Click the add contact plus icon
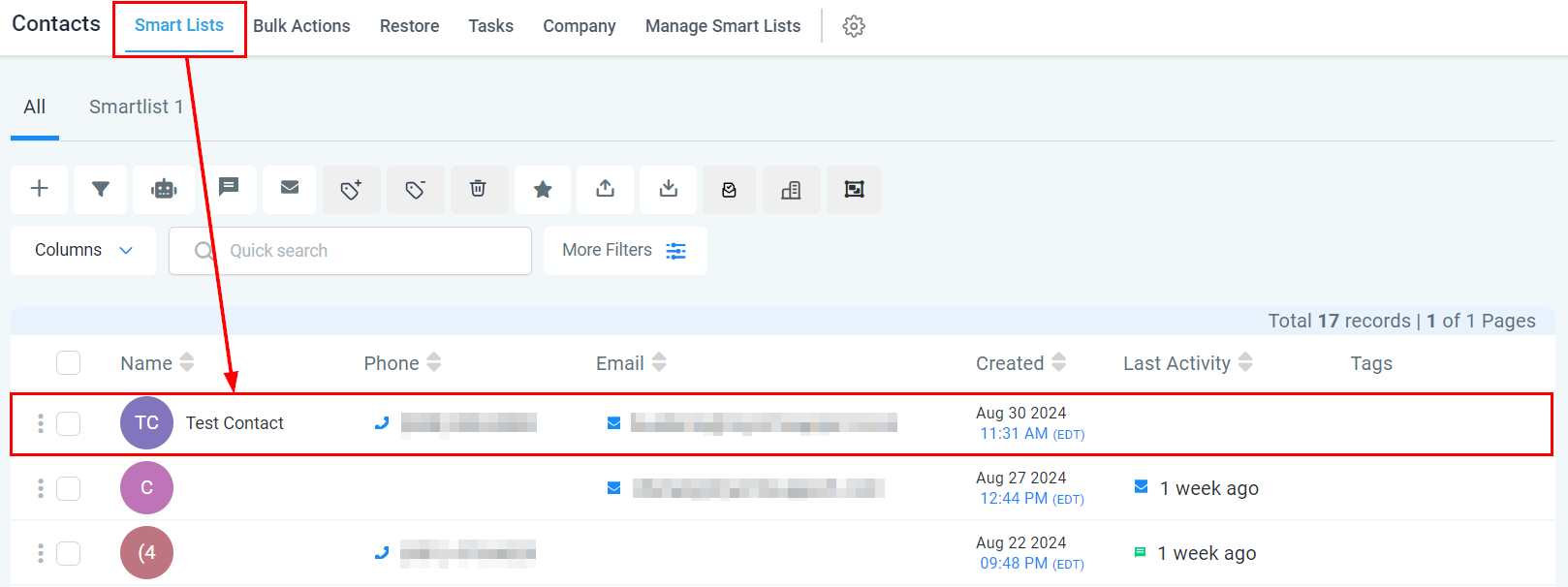 (x=40, y=189)
